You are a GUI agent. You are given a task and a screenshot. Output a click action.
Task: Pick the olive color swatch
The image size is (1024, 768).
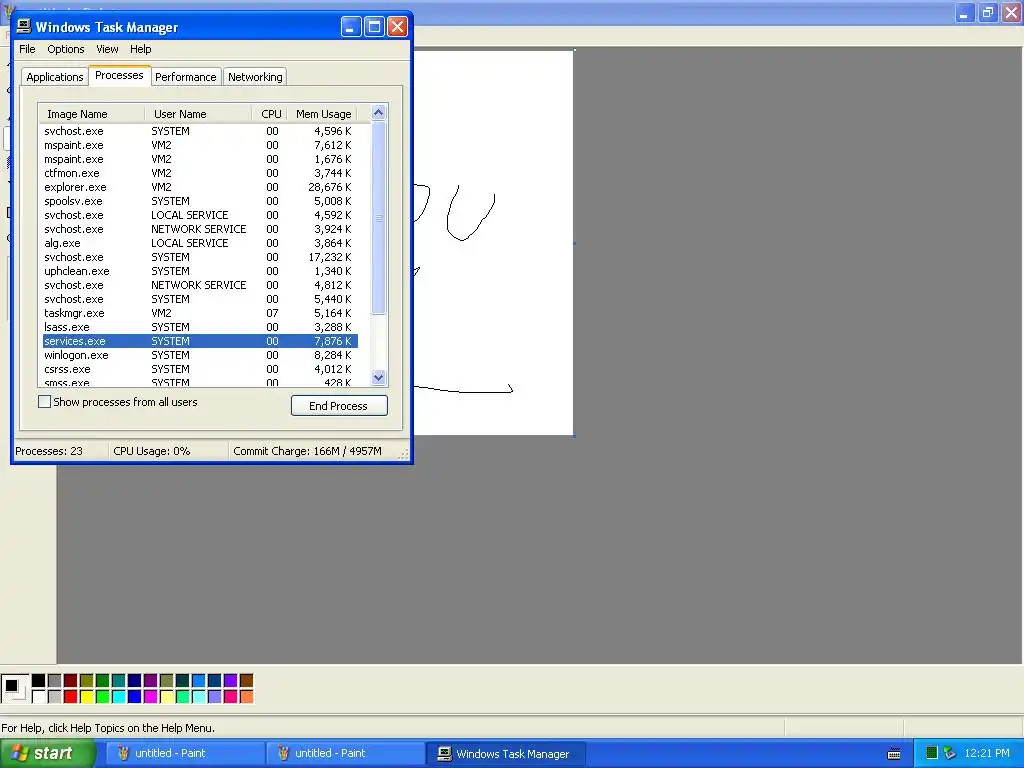point(86,681)
